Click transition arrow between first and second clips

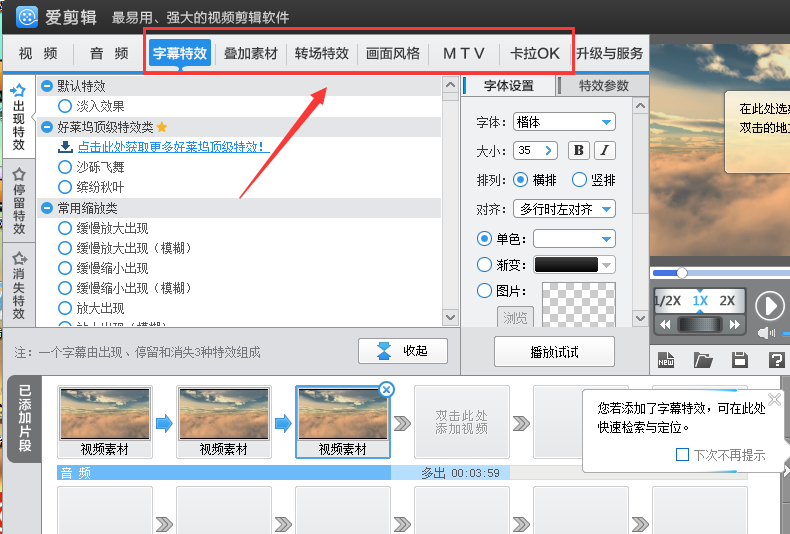(x=164, y=423)
